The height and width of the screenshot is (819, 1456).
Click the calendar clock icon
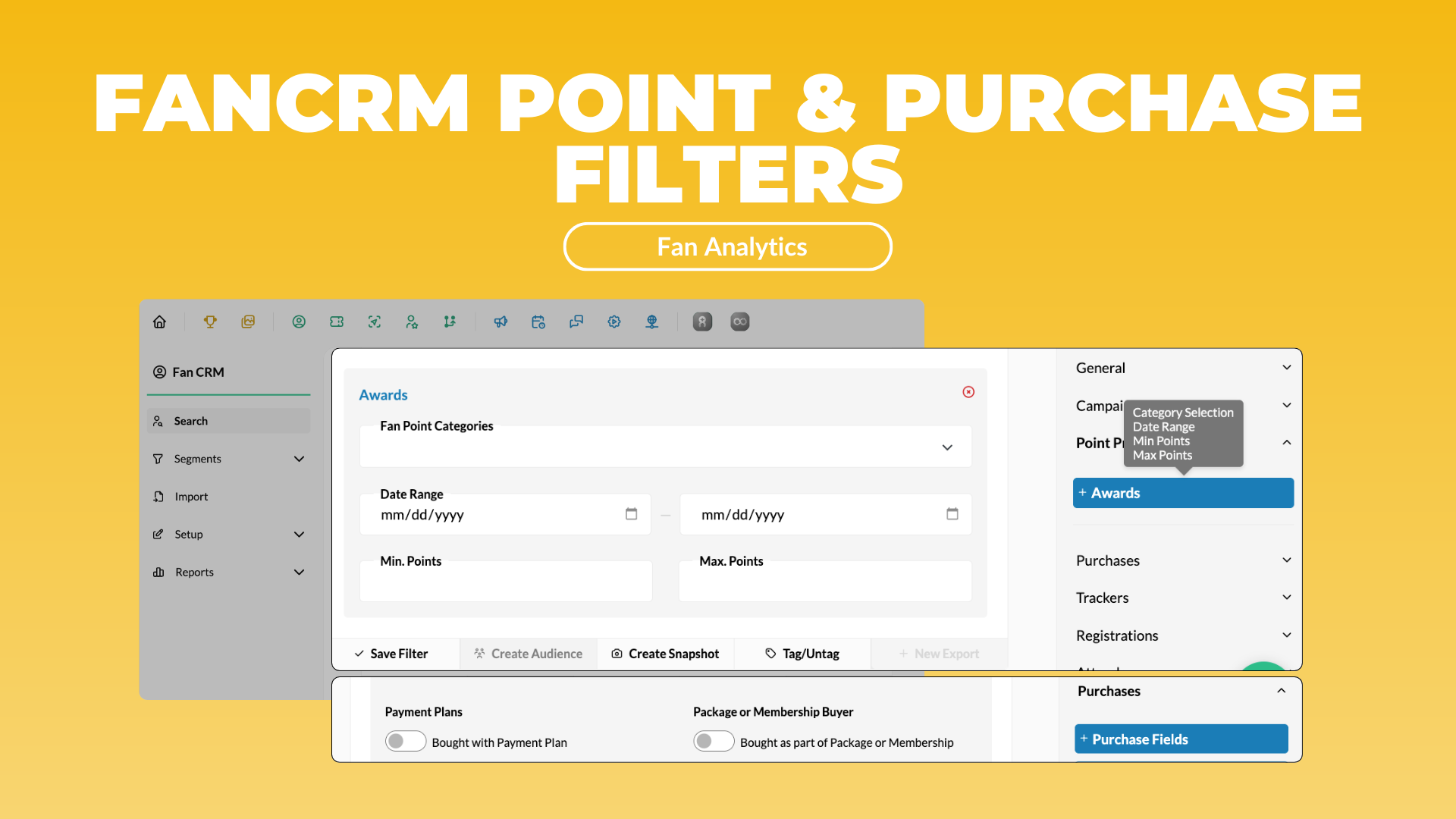[x=538, y=322]
